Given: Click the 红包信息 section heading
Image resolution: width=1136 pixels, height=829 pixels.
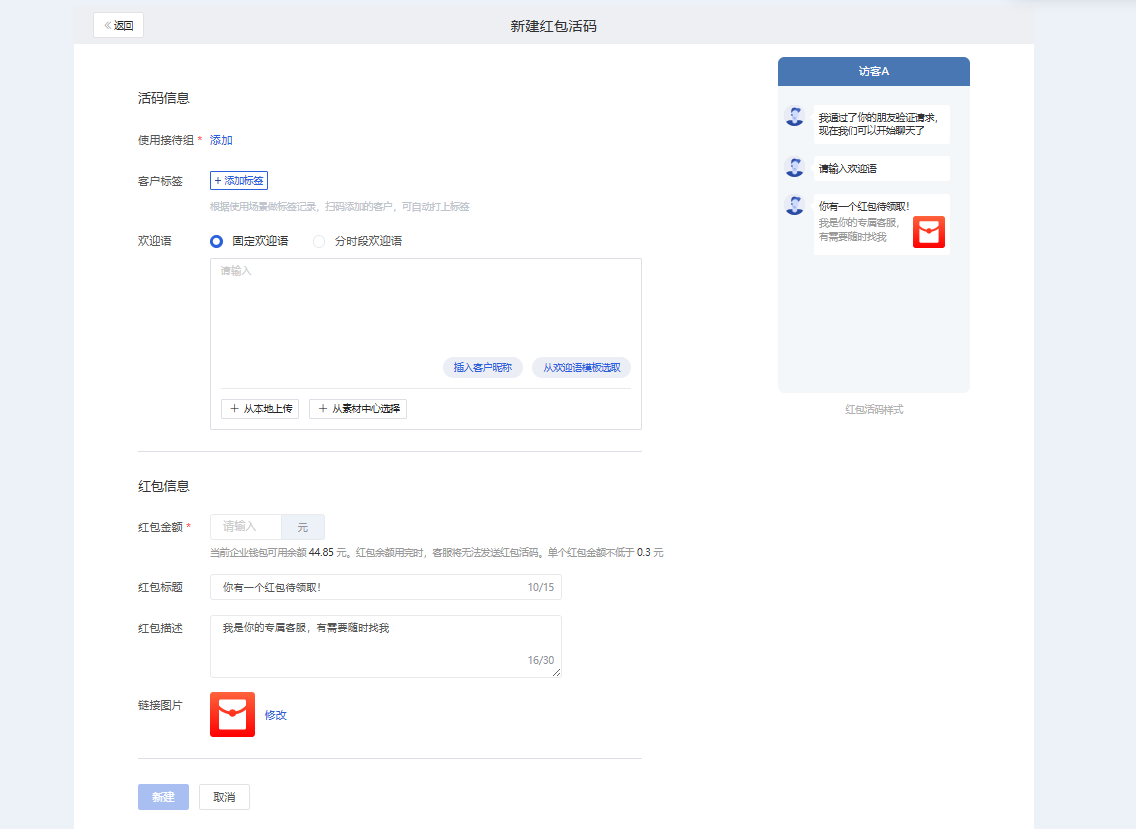Looking at the screenshot, I should click(x=164, y=486).
